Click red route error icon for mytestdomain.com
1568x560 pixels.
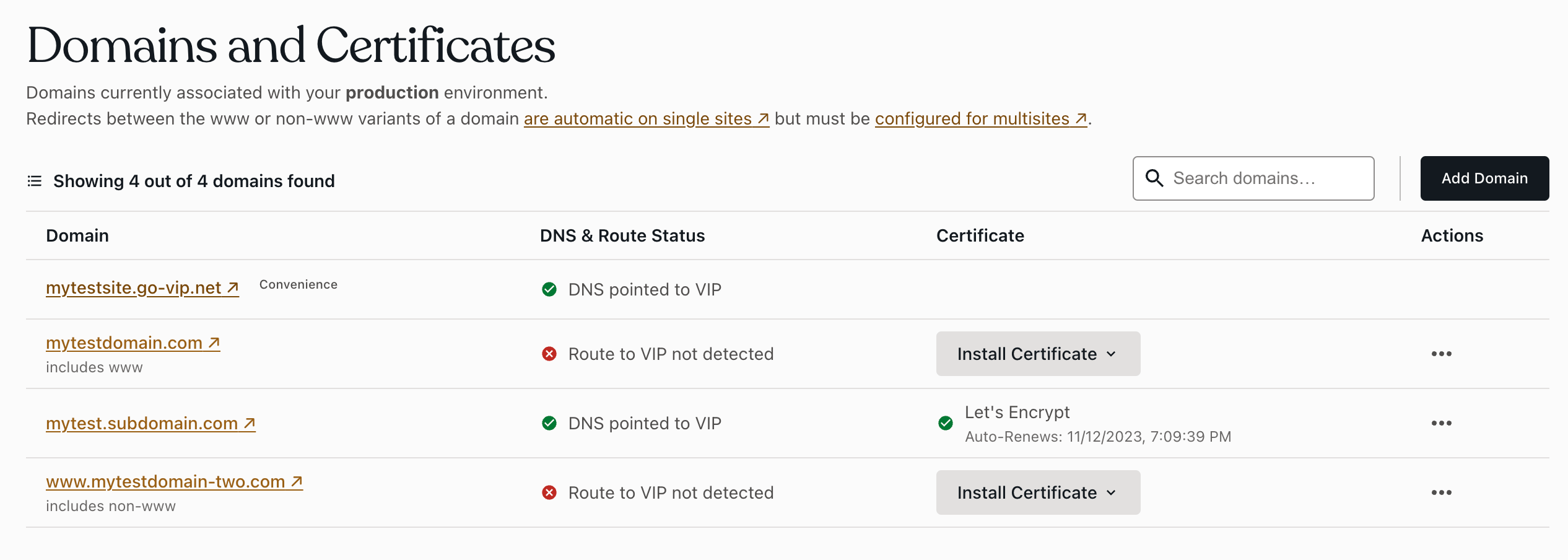tap(549, 354)
